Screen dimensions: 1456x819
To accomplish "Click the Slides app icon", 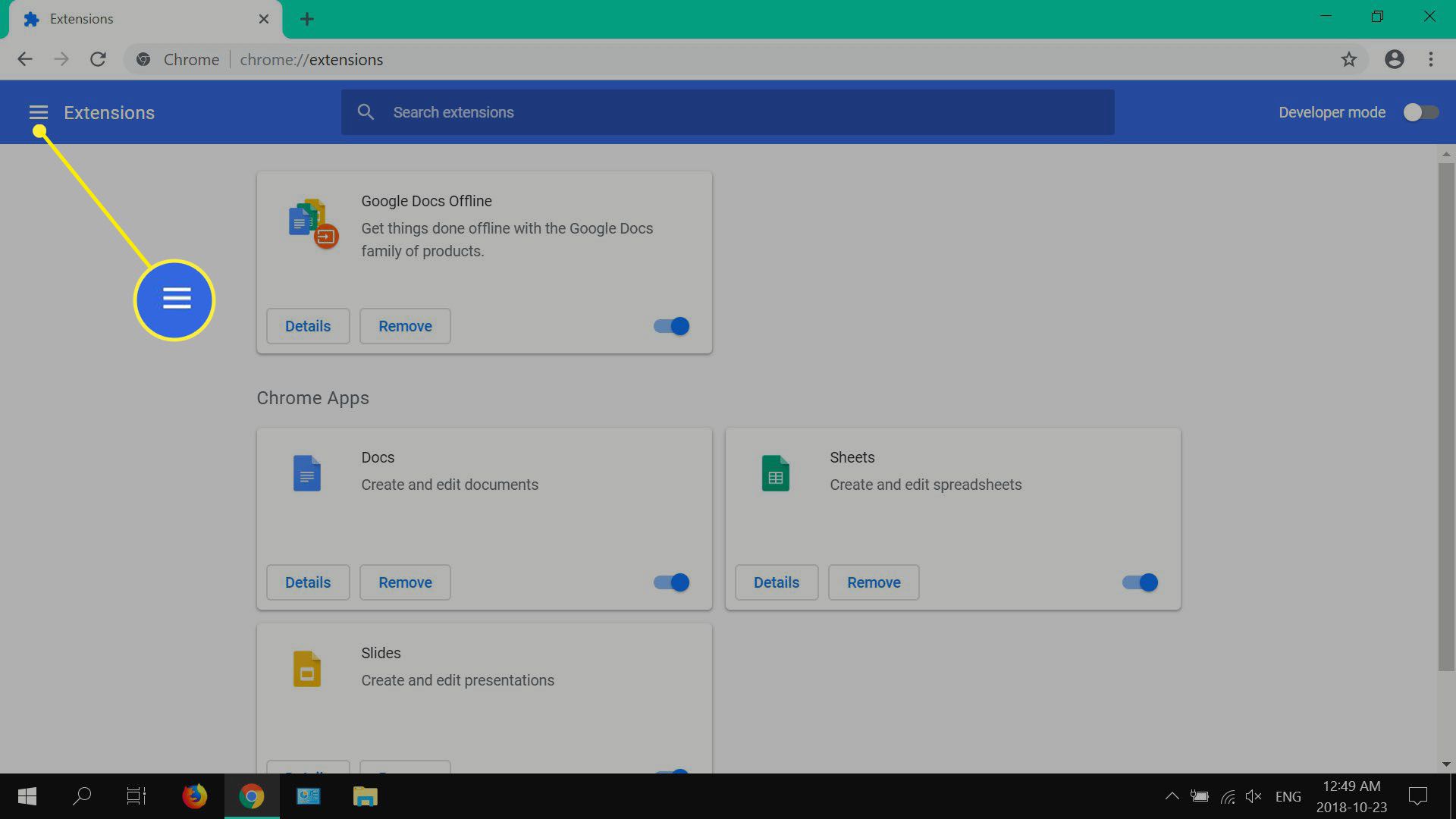I will [307, 669].
